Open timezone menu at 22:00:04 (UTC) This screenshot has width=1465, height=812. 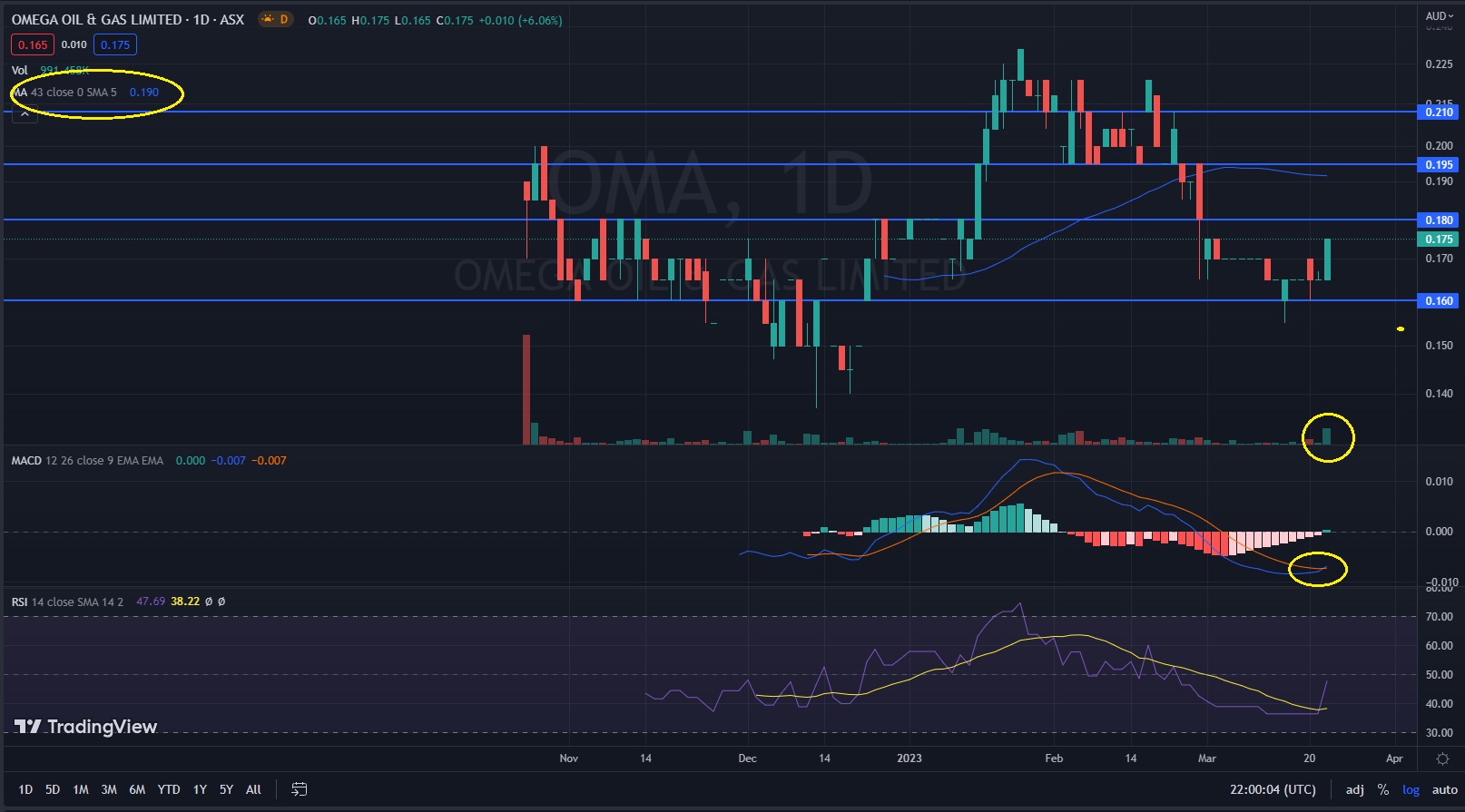[1273, 789]
